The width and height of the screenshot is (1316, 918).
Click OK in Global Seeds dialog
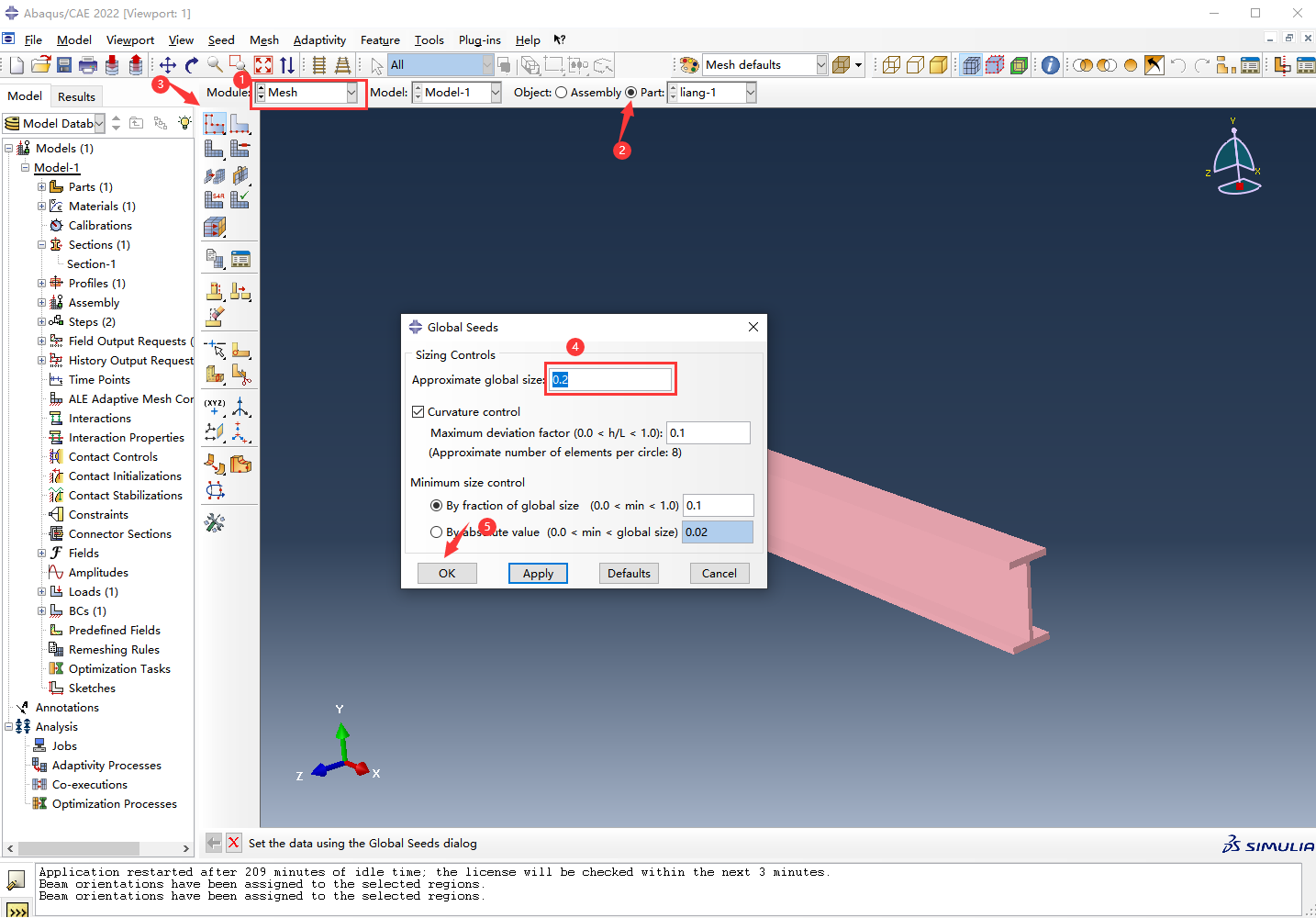click(447, 574)
